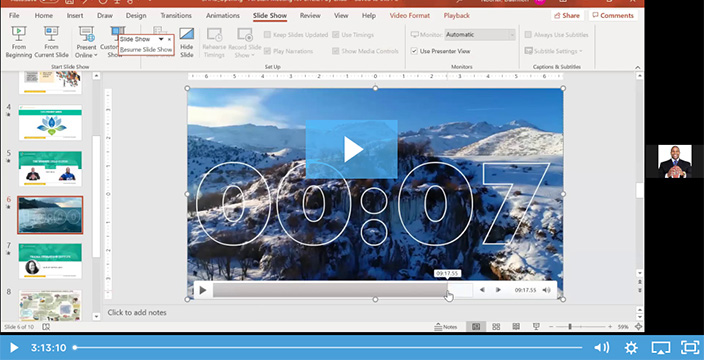Open the File tab
Image resolution: width=704 pixels, height=360 pixels.
14,15
